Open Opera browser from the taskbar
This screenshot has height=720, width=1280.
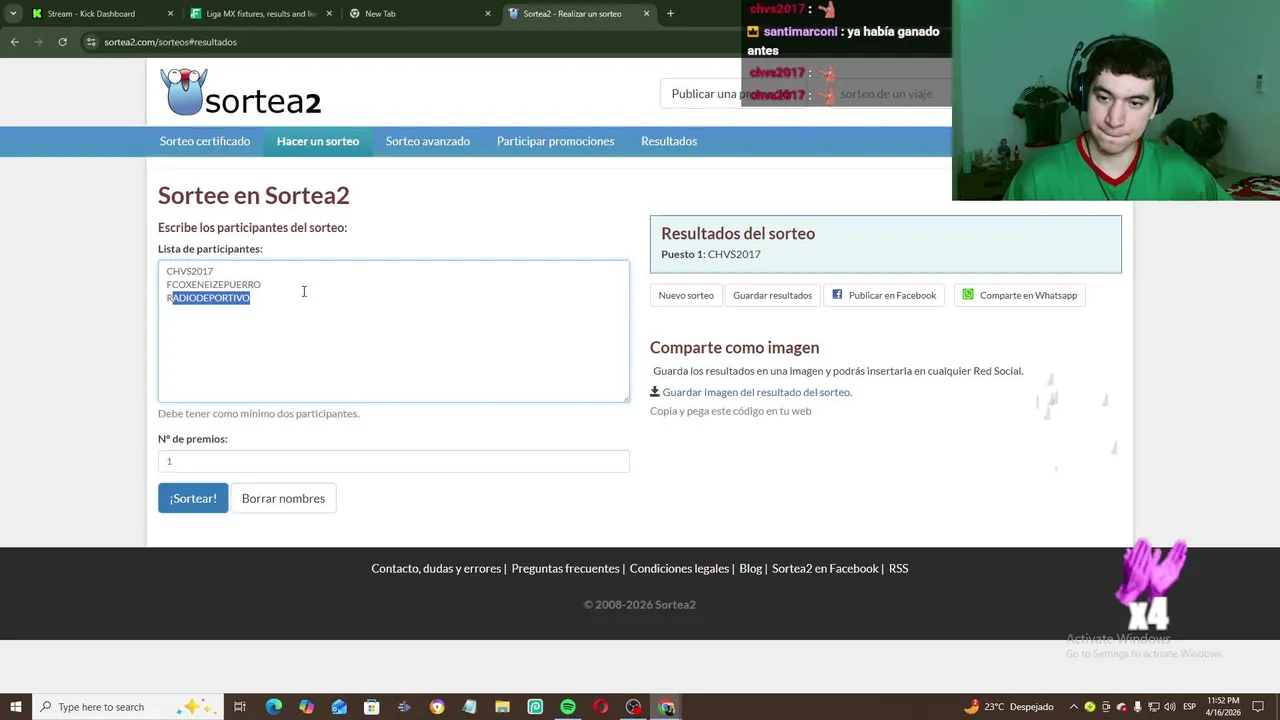[600, 707]
